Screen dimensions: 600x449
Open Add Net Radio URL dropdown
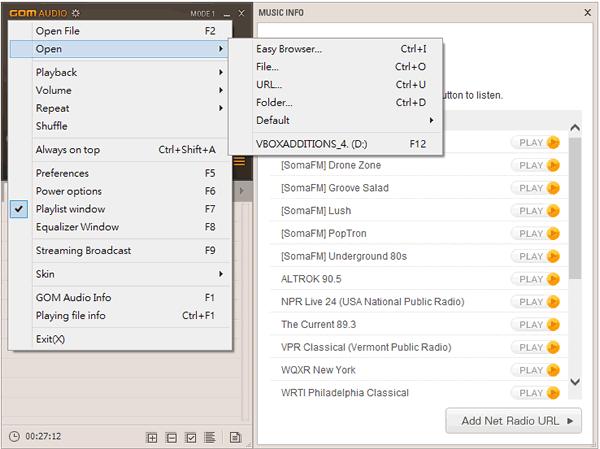514,421
